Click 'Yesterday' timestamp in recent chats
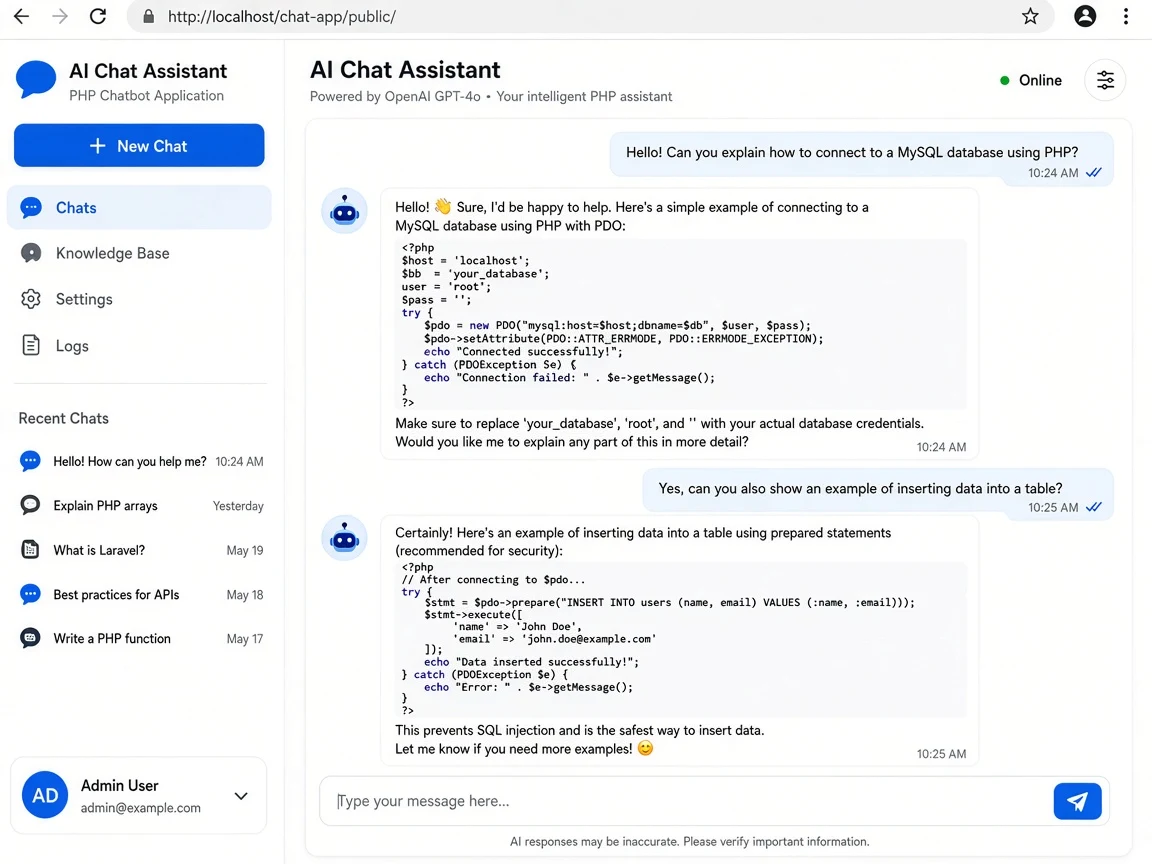The image size is (1152, 864). (238, 505)
